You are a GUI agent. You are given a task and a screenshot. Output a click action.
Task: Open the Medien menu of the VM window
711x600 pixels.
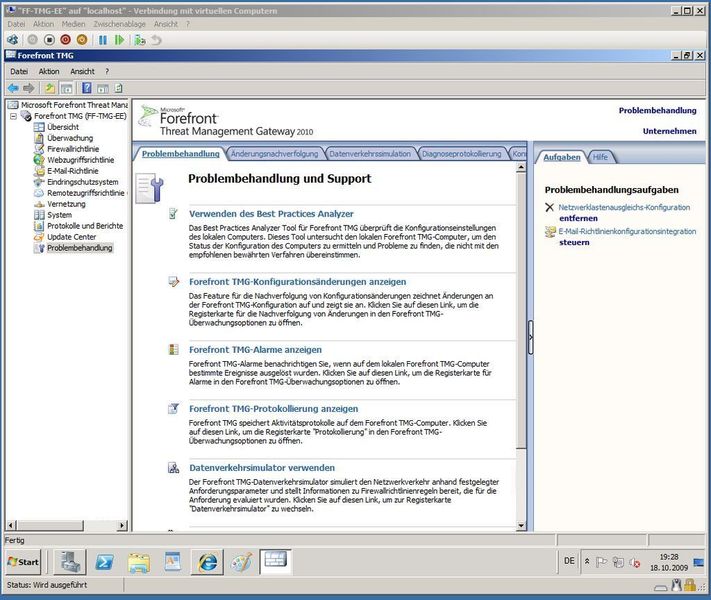pyautogui.click(x=73, y=24)
